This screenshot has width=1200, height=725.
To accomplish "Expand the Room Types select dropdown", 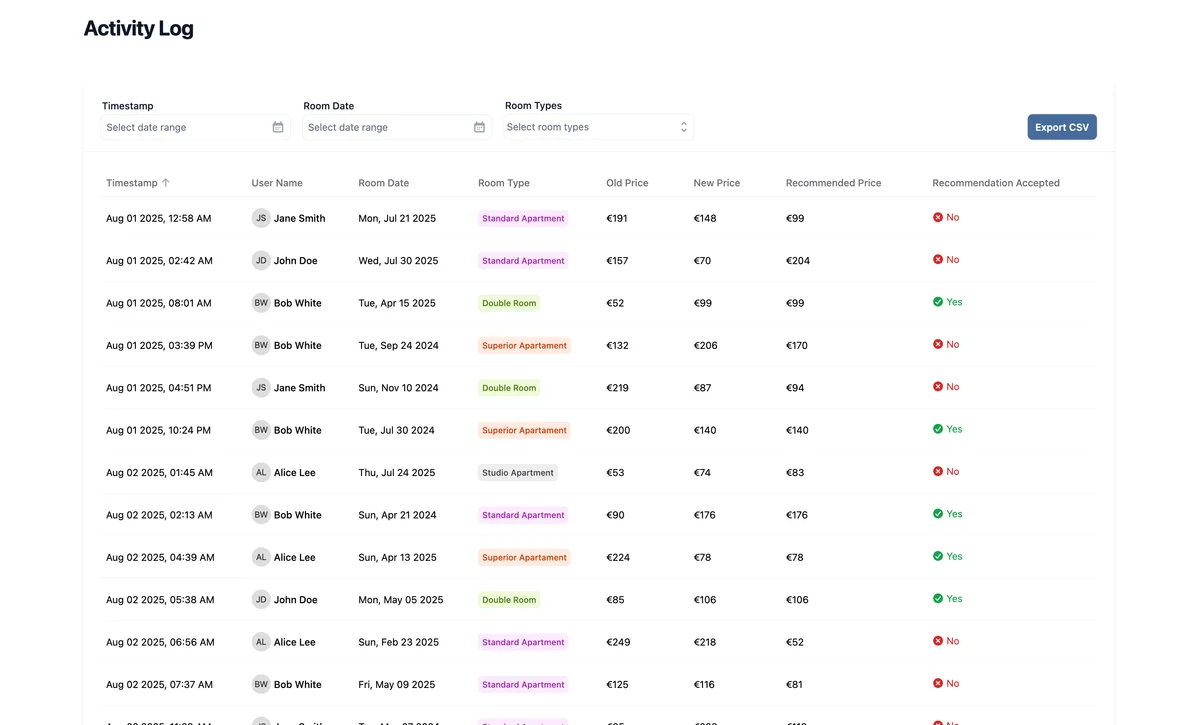I will tap(598, 127).
